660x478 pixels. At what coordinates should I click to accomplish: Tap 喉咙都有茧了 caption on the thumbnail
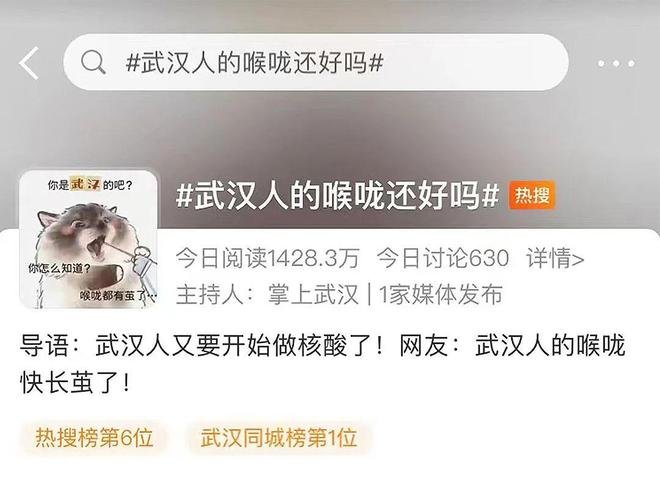coord(118,296)
